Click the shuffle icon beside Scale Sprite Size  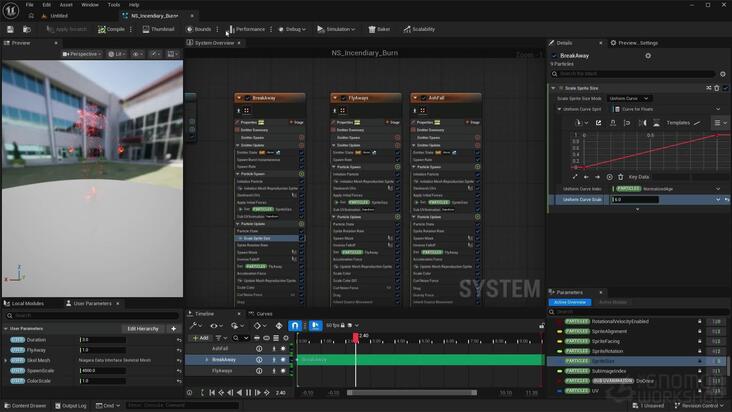(x=709, y=88)
